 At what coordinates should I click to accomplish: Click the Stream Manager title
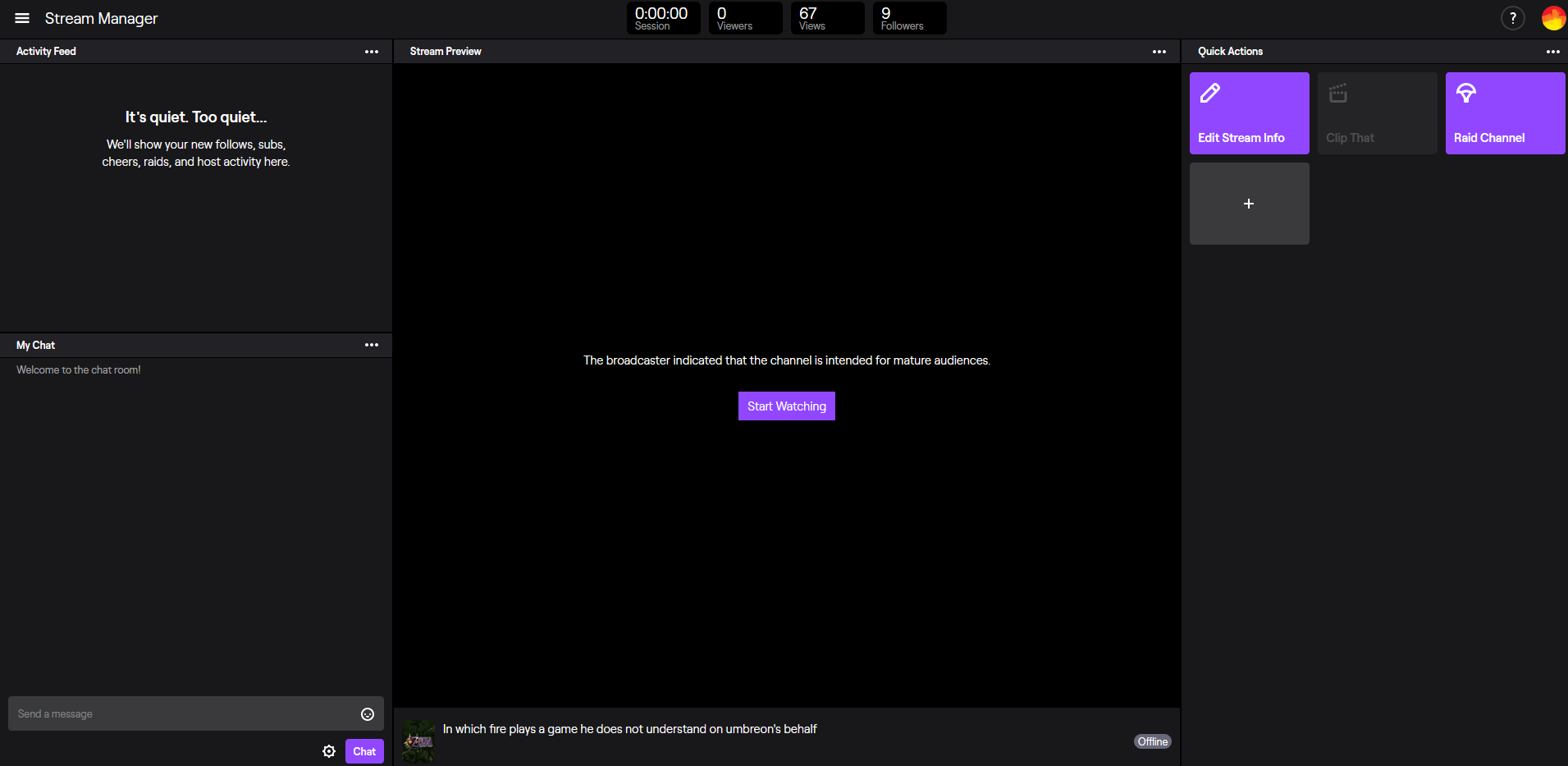point(101,18)
